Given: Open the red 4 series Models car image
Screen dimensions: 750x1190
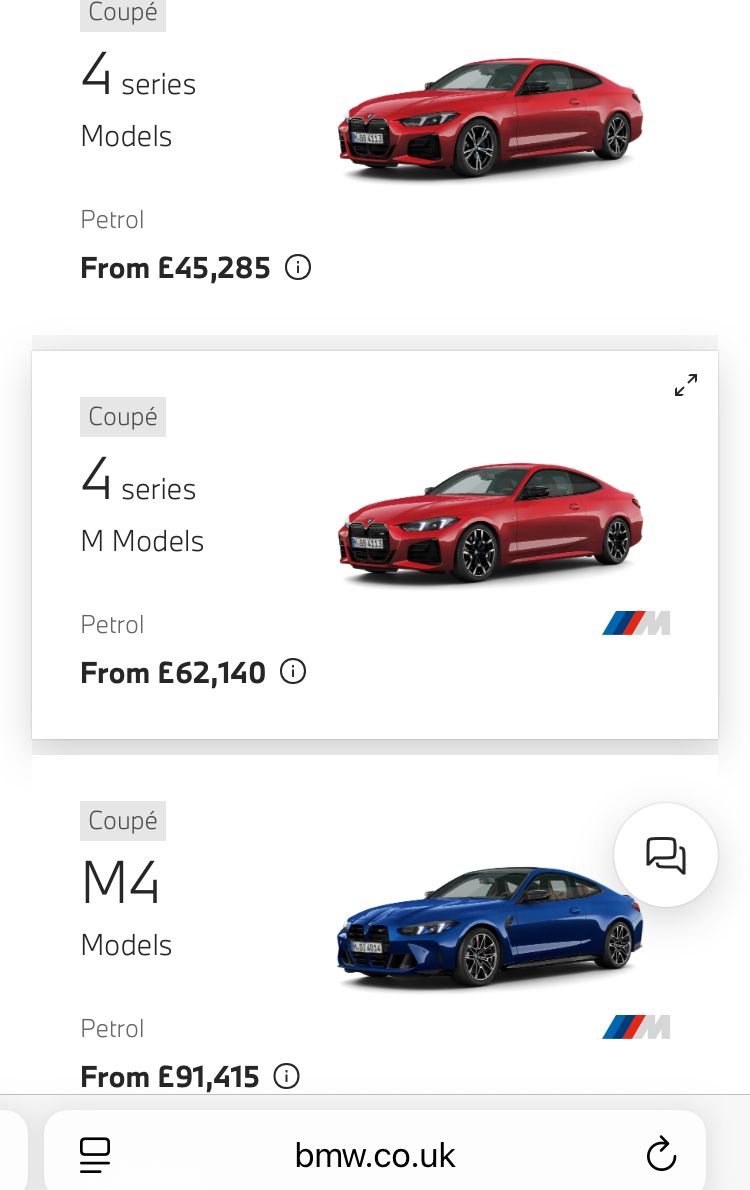Looking at the screenshot, I should tap(490, 120).
